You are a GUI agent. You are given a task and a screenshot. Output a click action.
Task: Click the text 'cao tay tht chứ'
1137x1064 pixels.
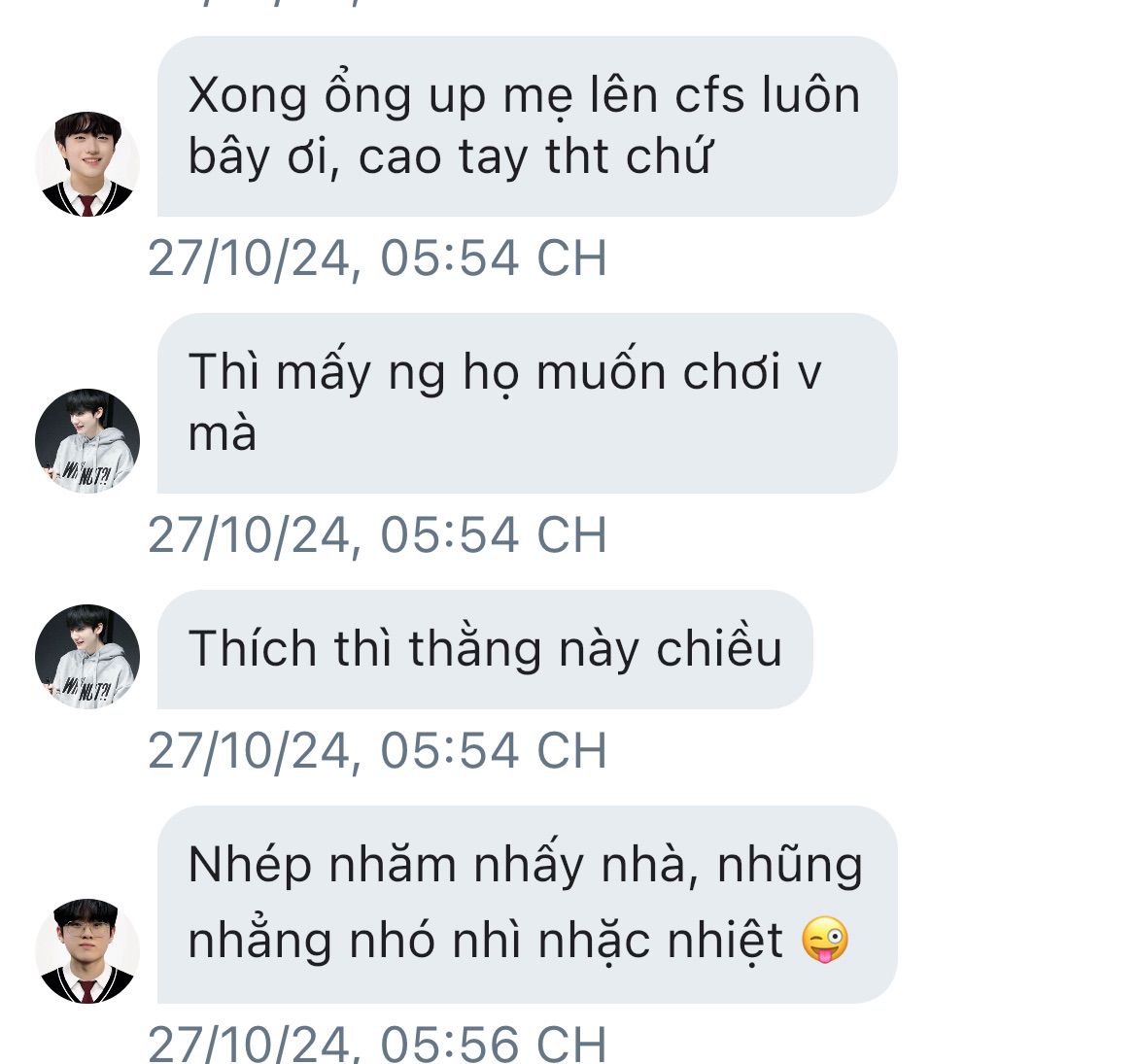[x=534, y=156]
